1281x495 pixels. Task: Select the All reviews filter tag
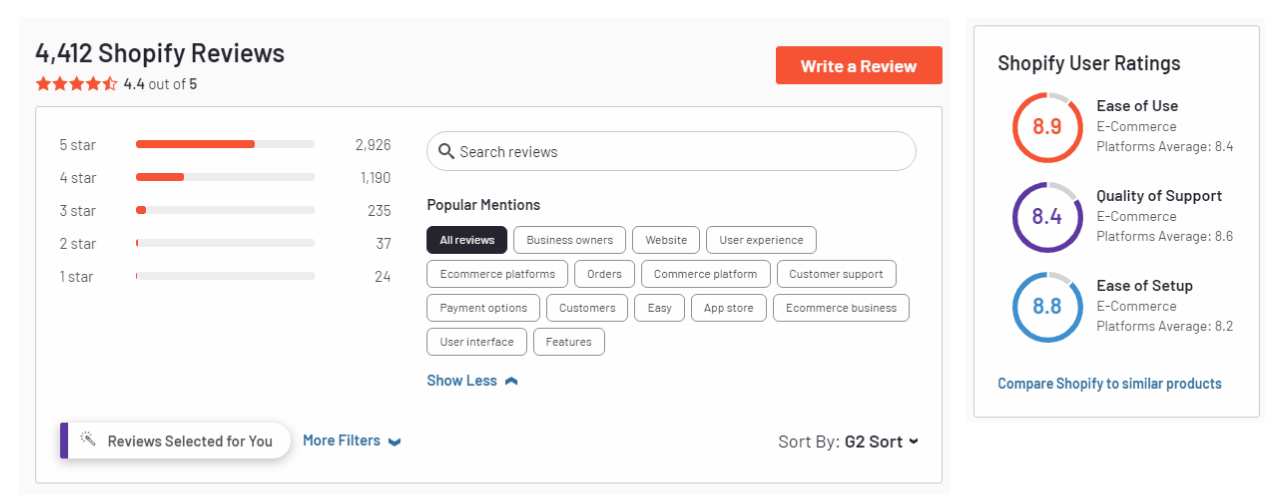(467, 240)
